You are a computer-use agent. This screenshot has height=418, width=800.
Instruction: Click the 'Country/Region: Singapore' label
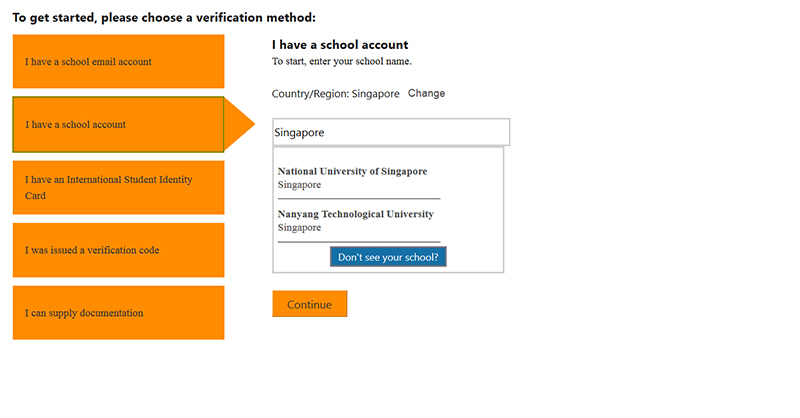pos(335,93)
